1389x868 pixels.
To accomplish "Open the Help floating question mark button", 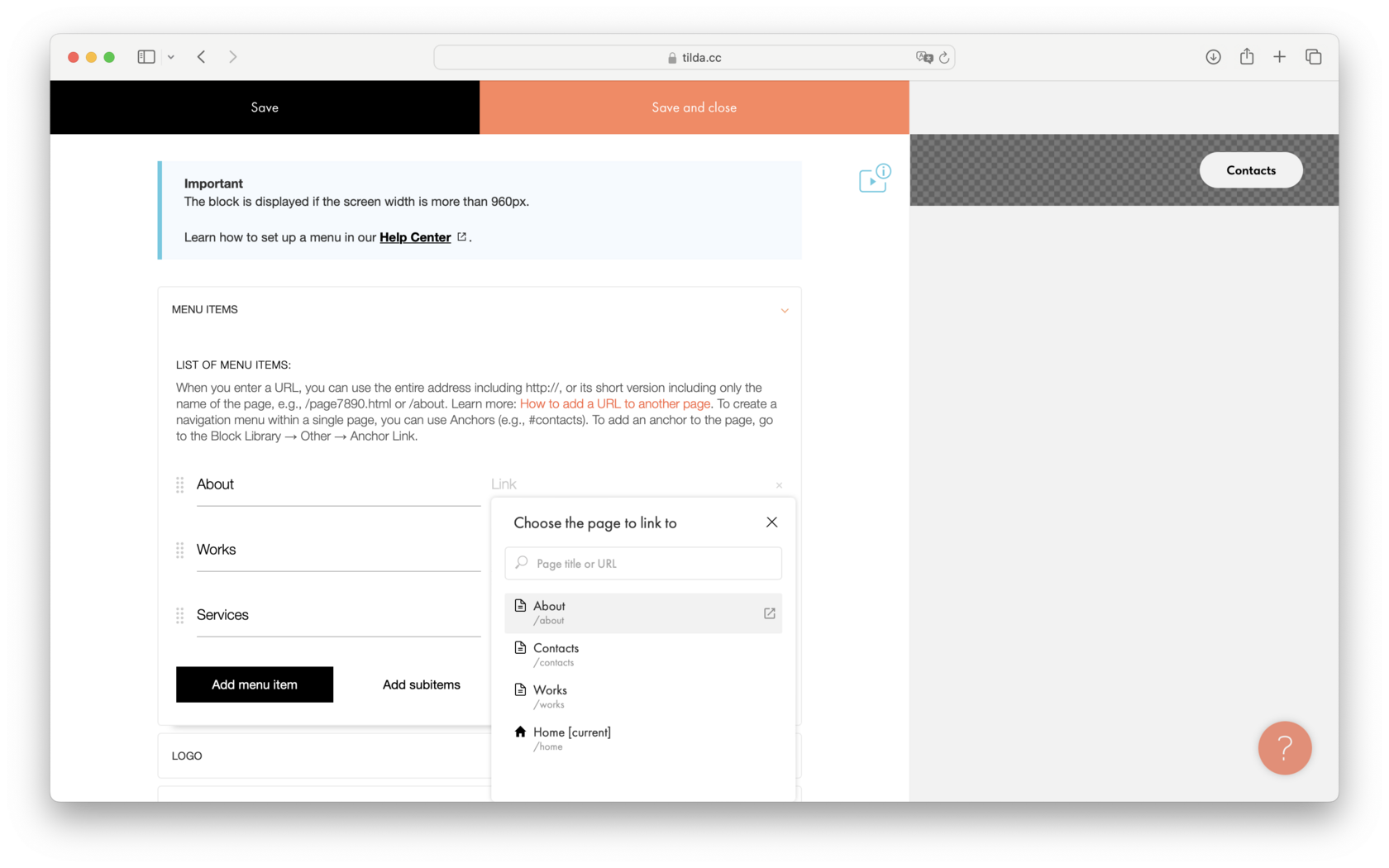I will point(1284,748).
